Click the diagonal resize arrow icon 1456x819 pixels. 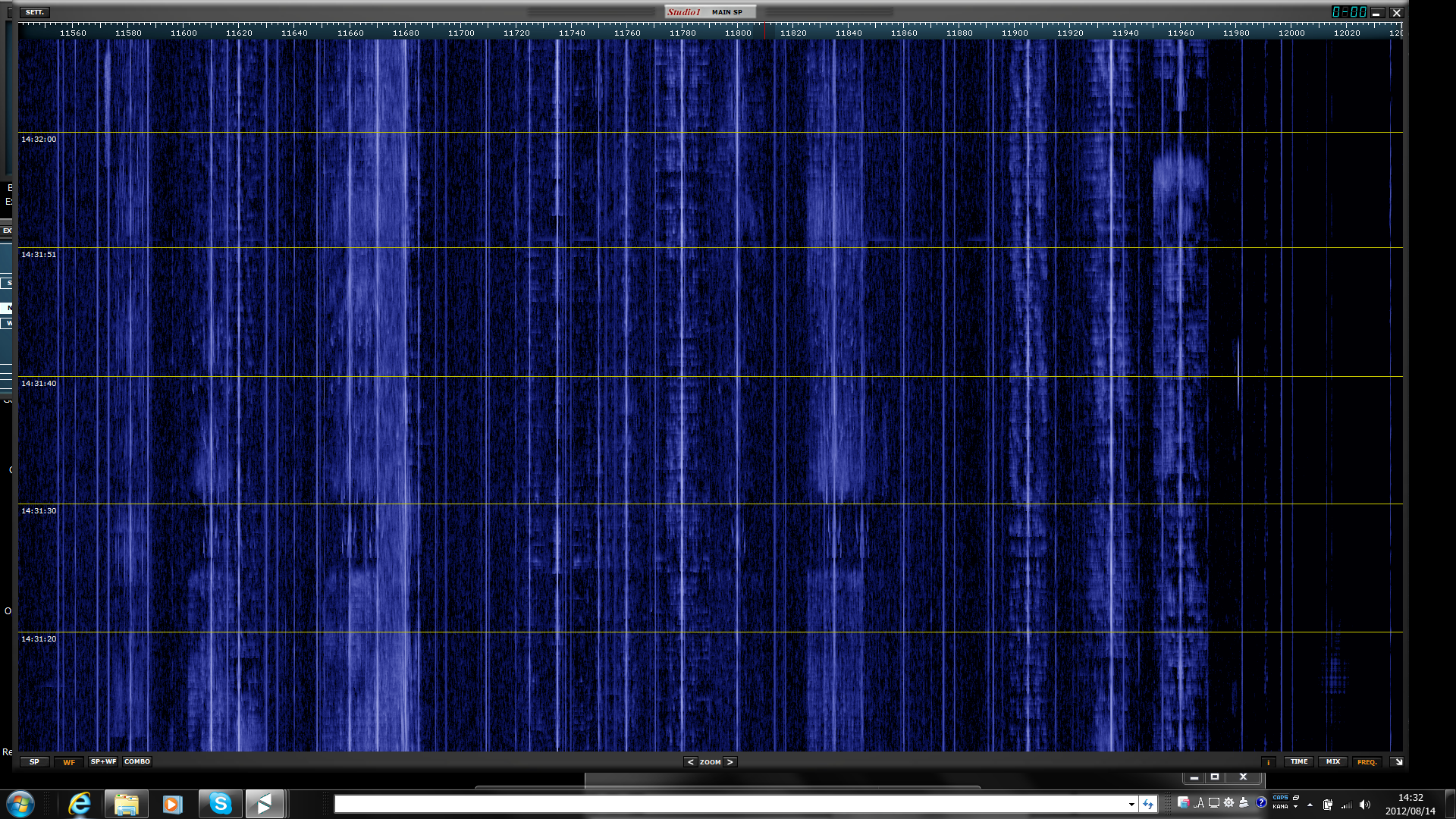[x=1398, y=762]
